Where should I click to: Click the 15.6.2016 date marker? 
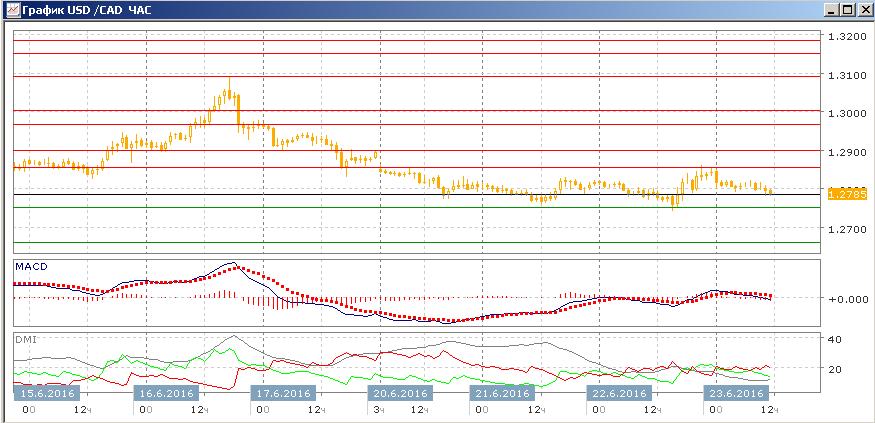[47, 393]
